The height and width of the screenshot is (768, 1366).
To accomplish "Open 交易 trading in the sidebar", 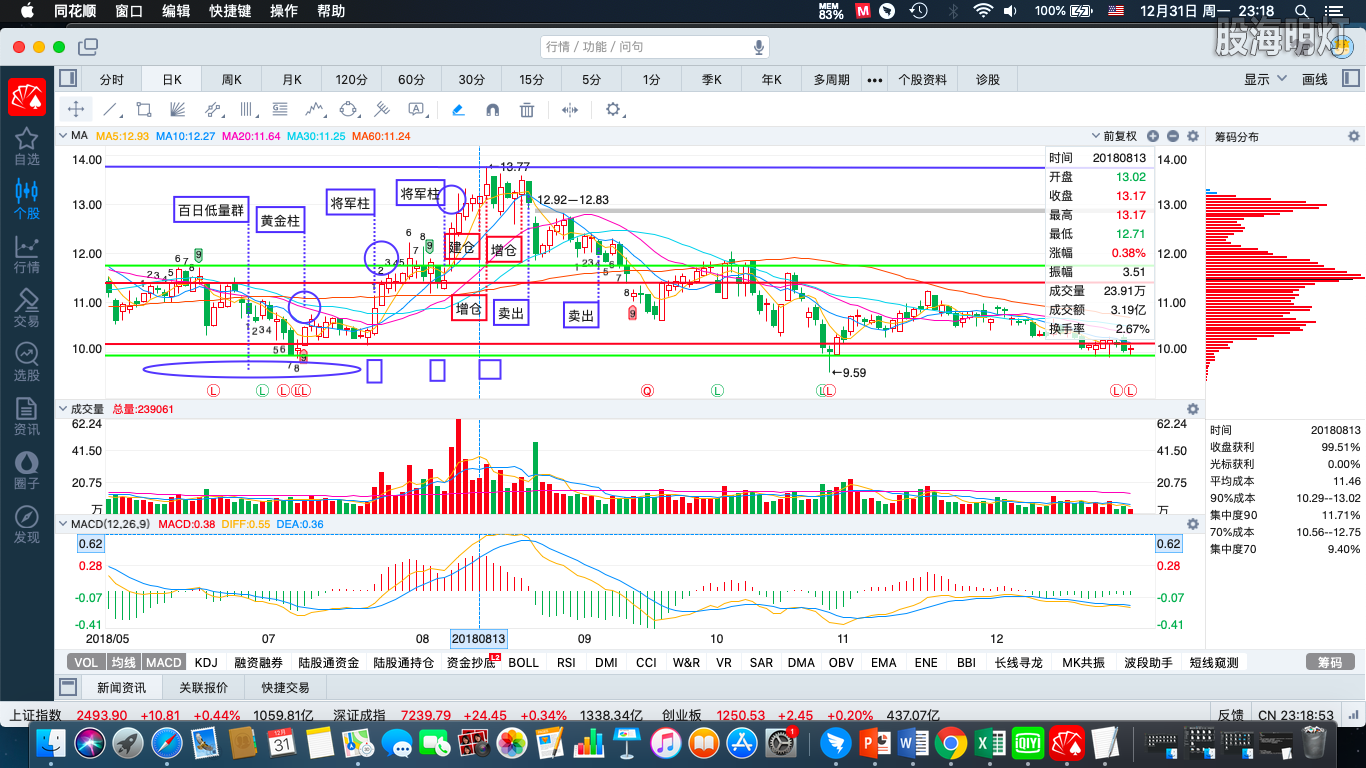I will [x=27, y=308].
